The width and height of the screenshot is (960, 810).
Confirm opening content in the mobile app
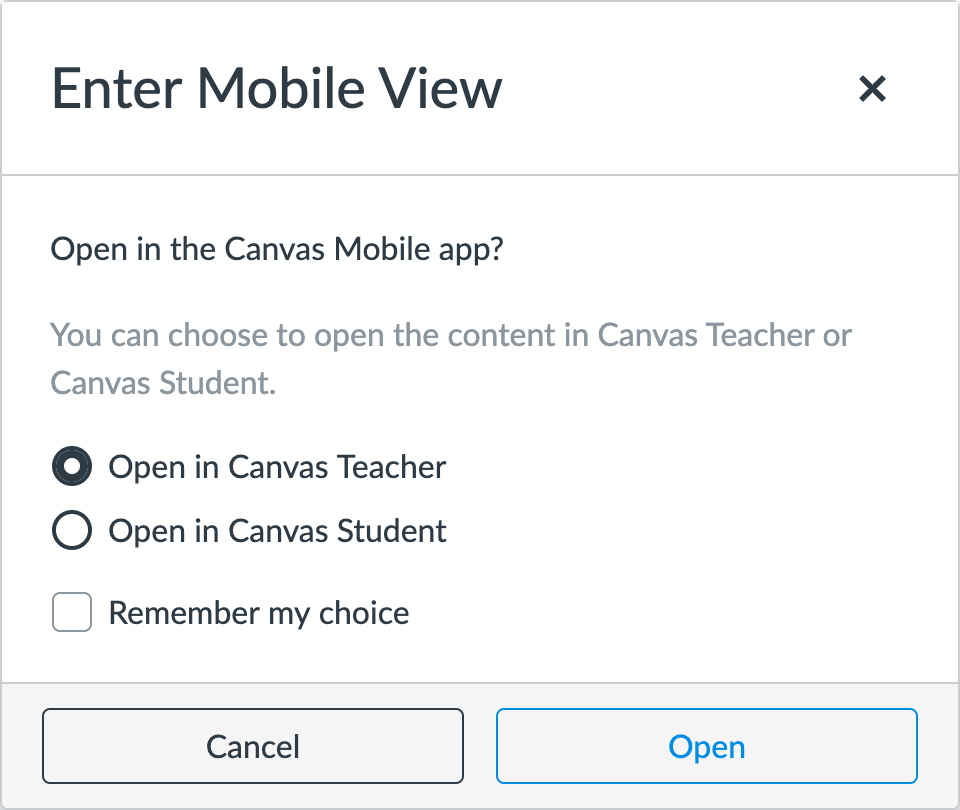pos(706,746)
